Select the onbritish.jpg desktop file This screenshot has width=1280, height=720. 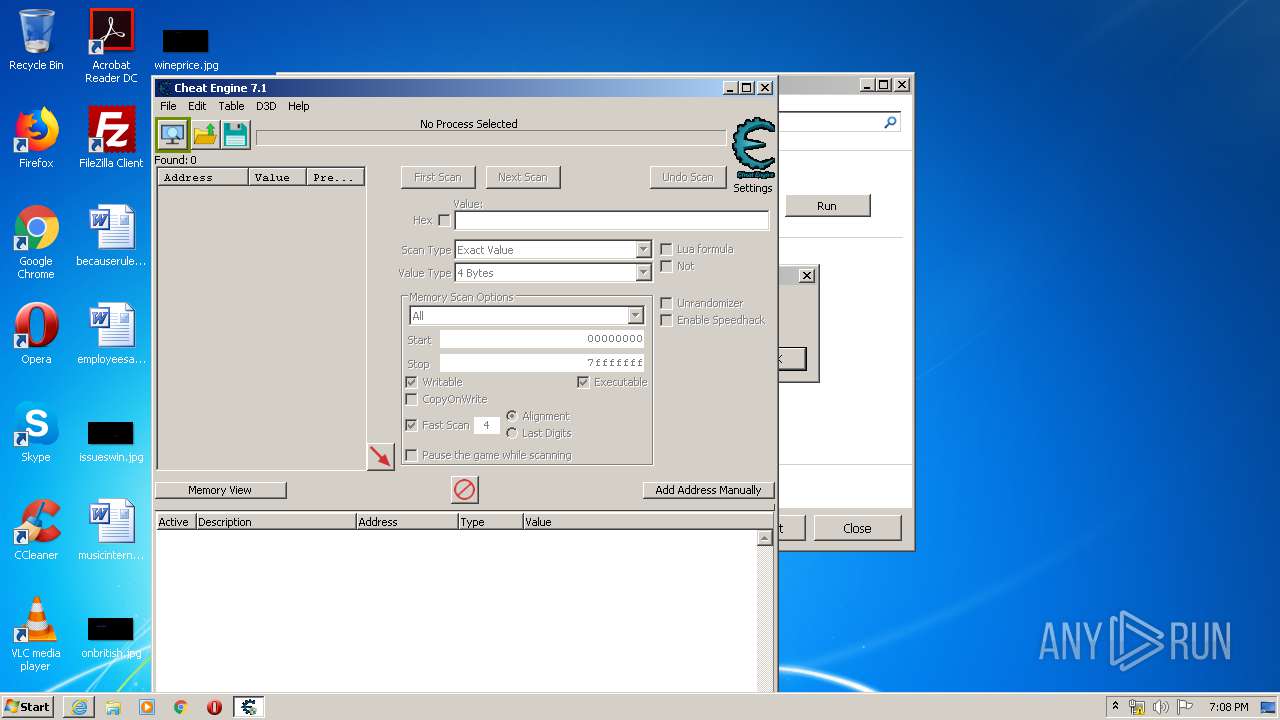coord(111,638)
